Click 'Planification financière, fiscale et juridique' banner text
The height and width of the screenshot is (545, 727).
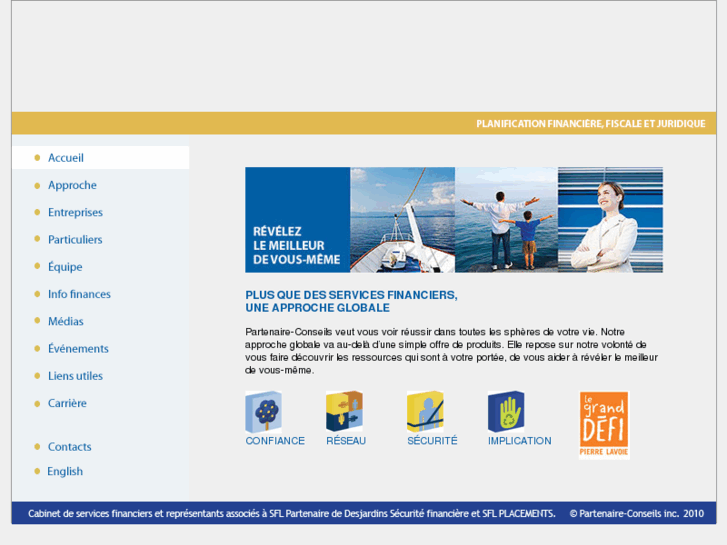[591, 124]
